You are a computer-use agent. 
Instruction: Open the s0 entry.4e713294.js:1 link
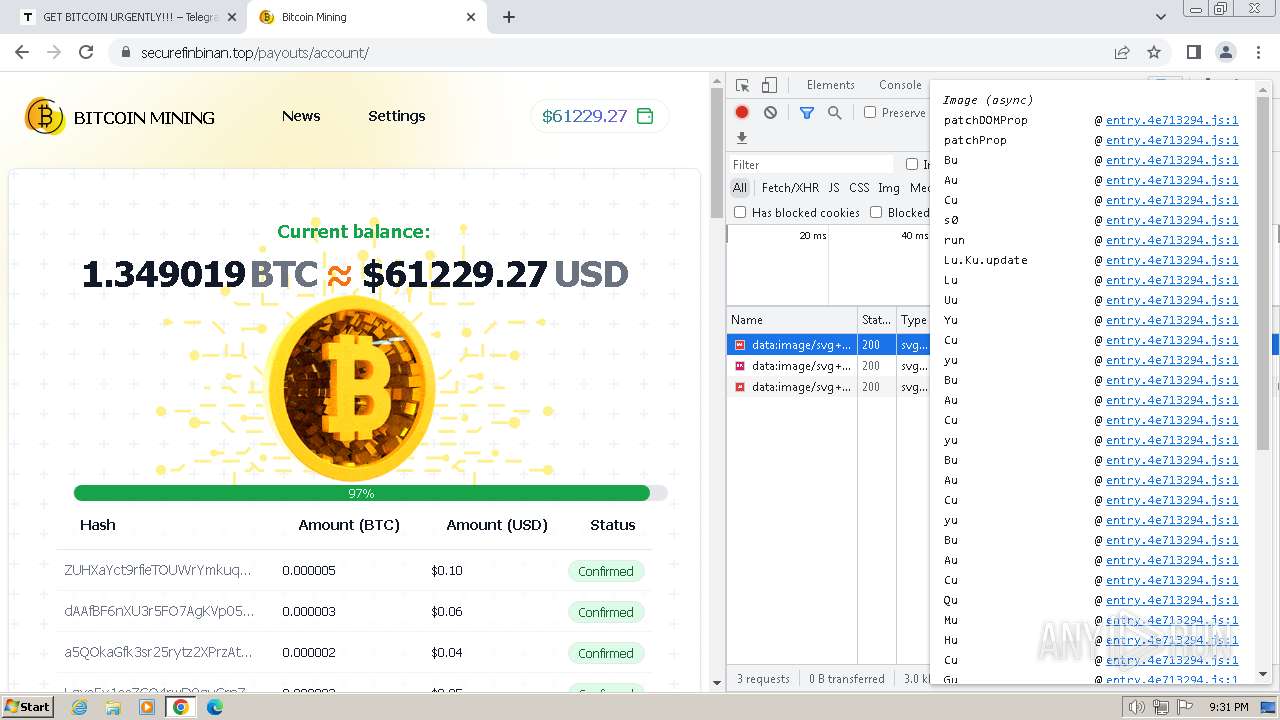(1172, 220)
